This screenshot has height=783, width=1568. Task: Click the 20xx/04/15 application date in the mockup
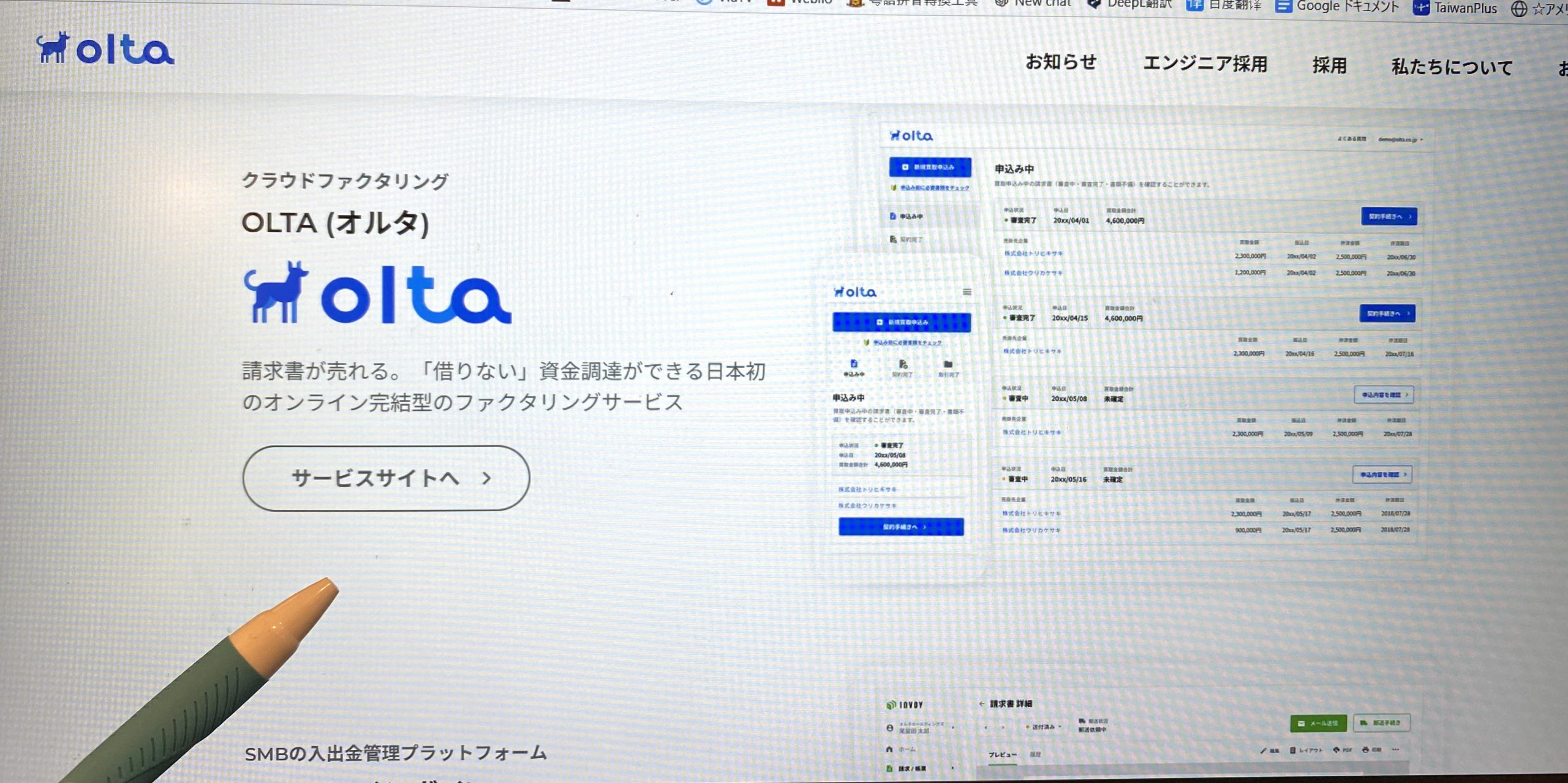1069,318
